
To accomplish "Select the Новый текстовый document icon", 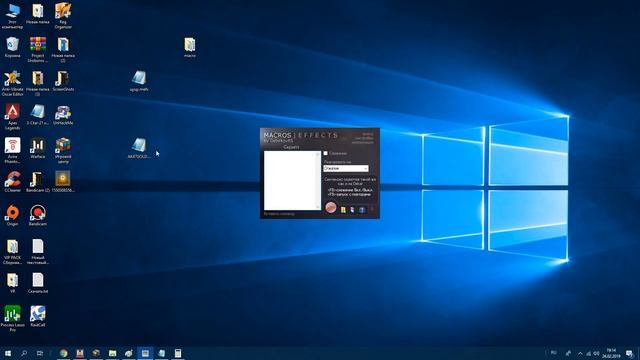I will 38,251.
